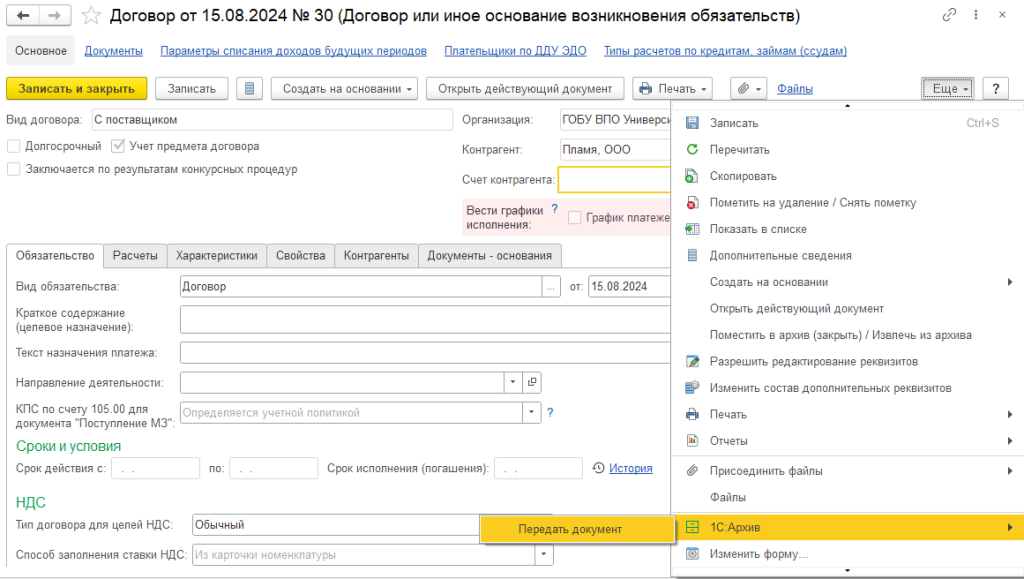Image resolution: width=1024 pixels, height=579 pixels.
Task: Go back with the left arrow button
Action: tap(23, 16)
